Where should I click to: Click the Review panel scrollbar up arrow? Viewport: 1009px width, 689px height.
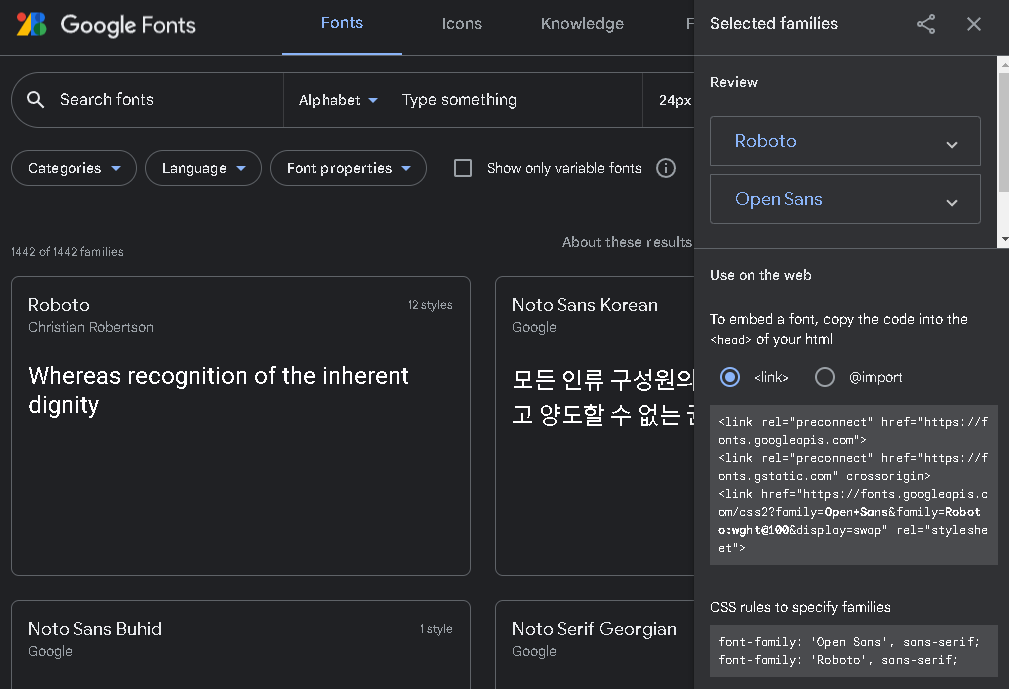[x=1004, y=63]
